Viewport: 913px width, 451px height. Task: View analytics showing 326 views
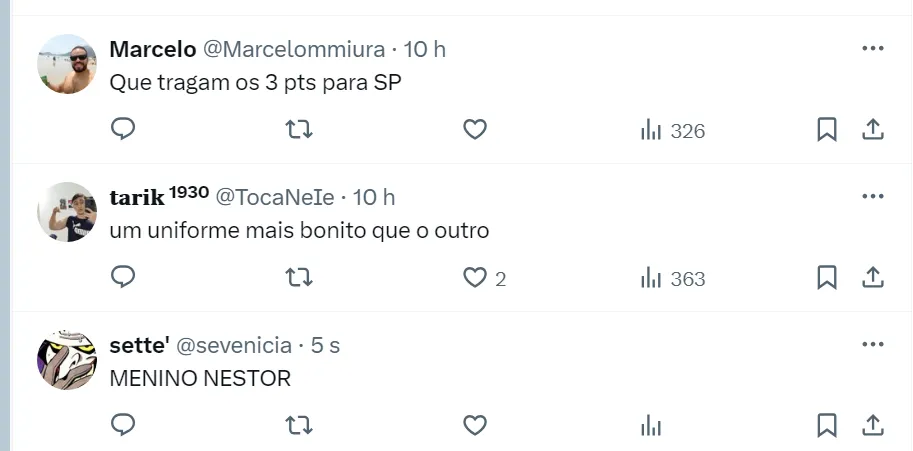[673, 130]
